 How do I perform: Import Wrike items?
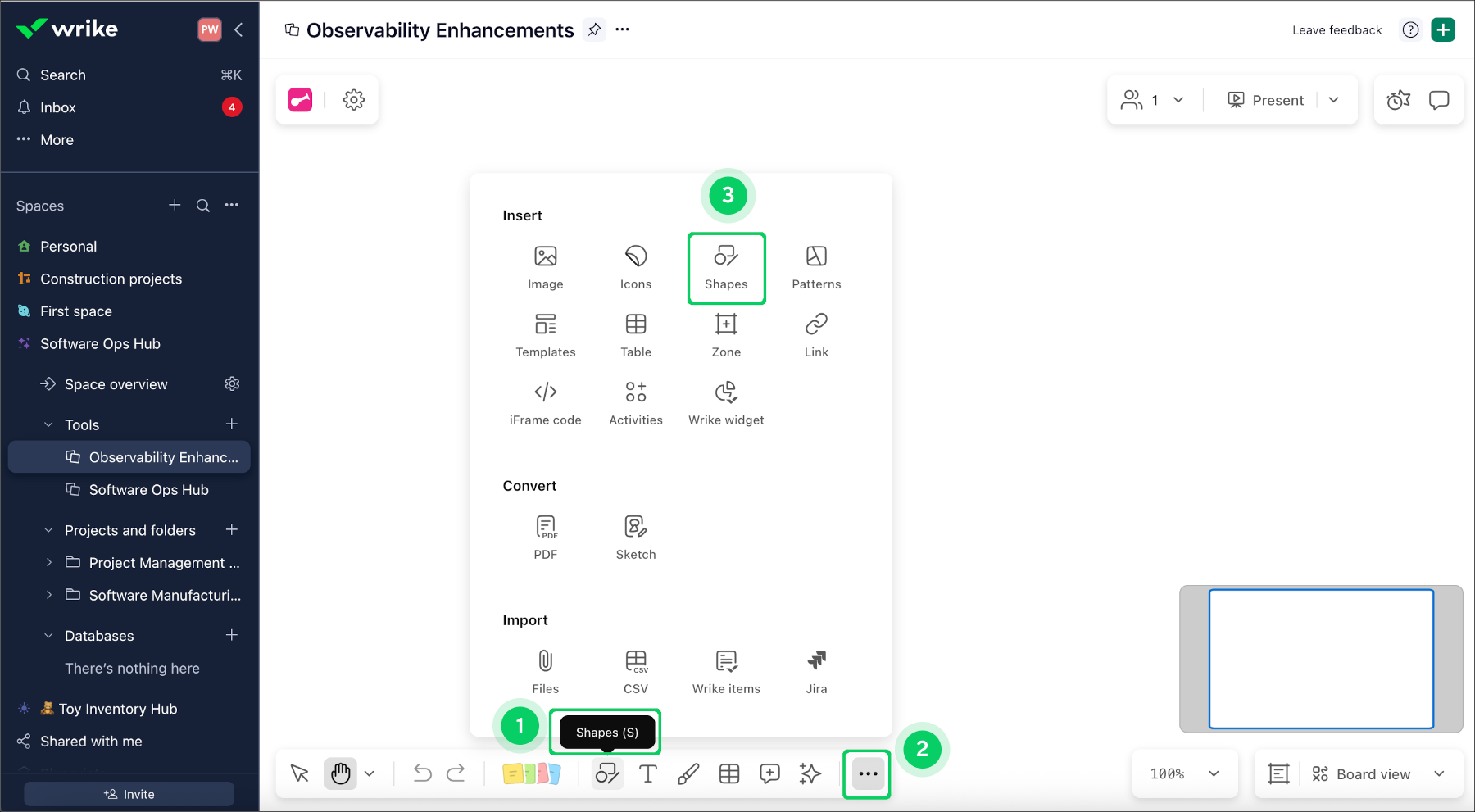[726, 672]
